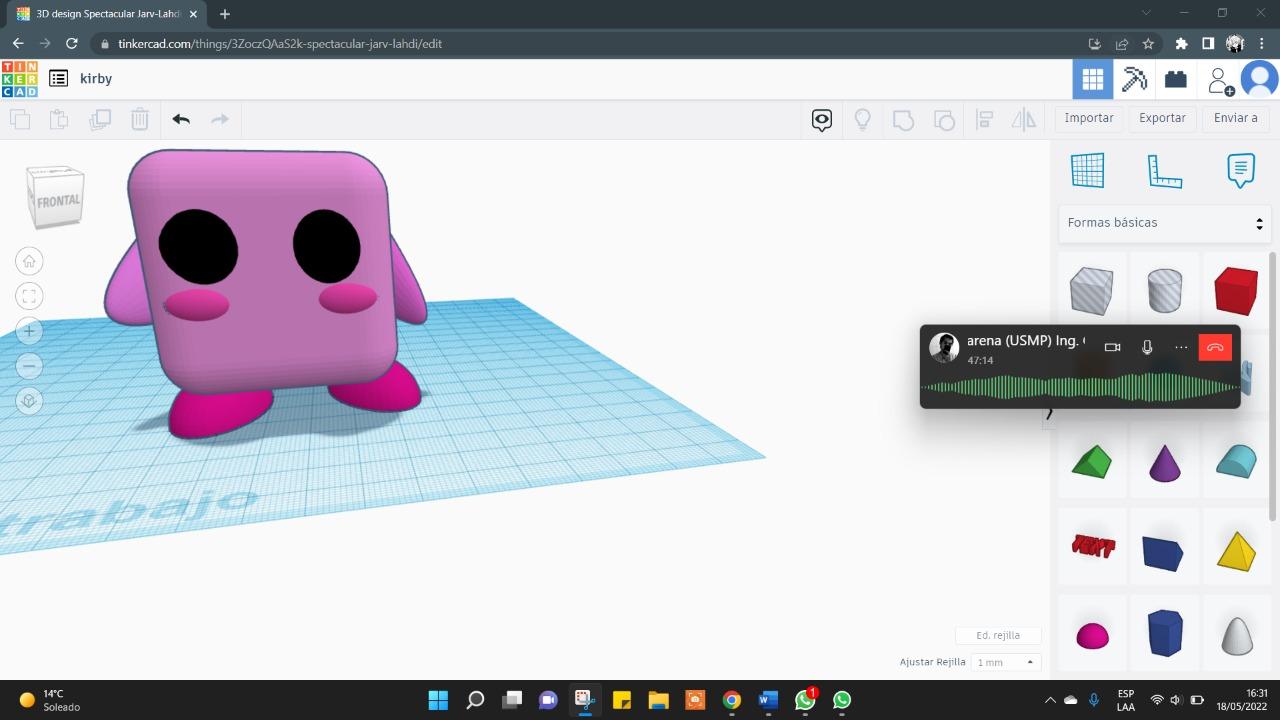The image size is (1280, 720).
Task: Click the Align tool icon
Action: pyautogui.click(x=984, y=120)
